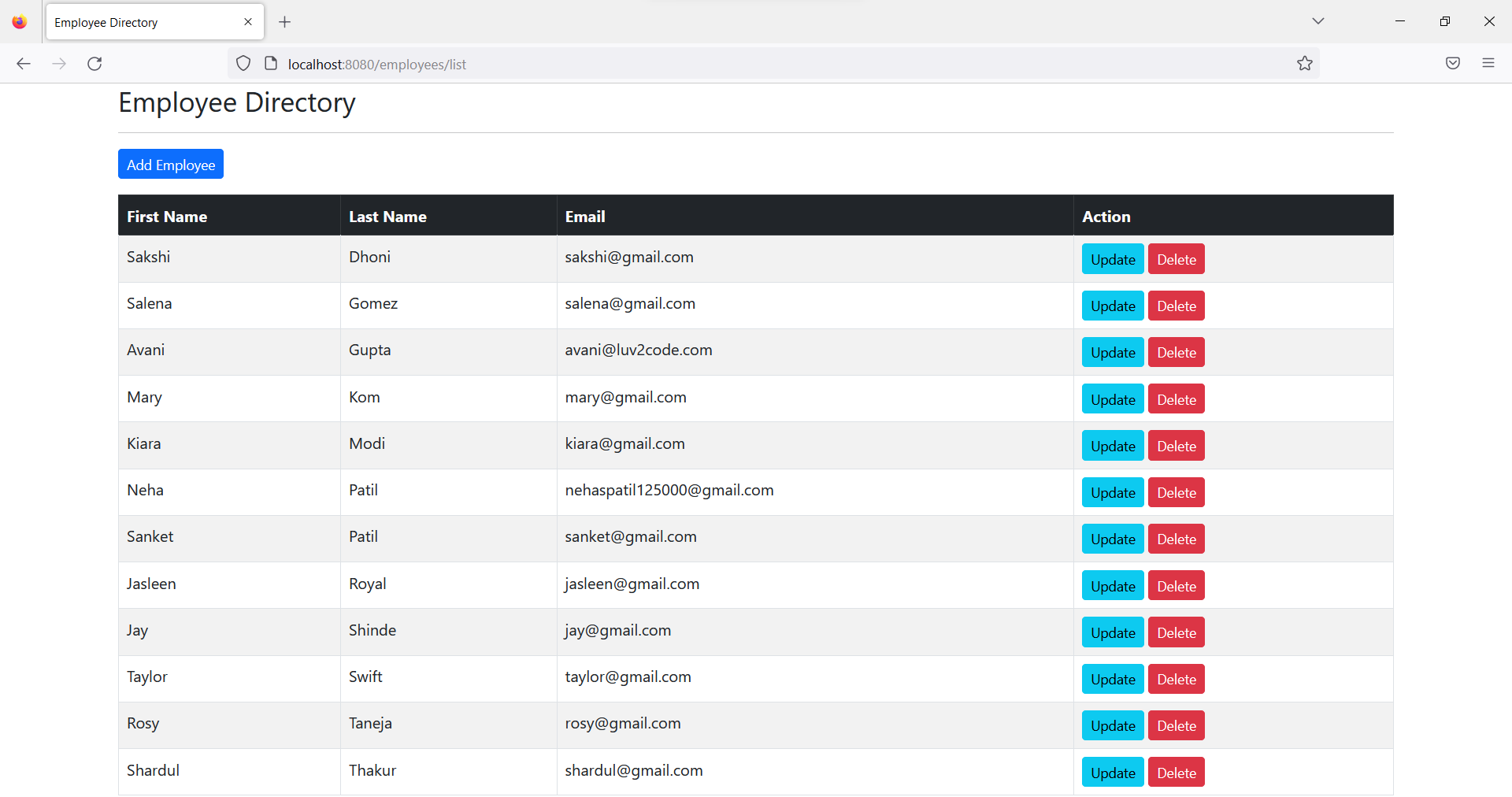Viewport: 1512px width, 797px height.
Task: Restore down the browser window
Action: click(x=1445, y=21)
